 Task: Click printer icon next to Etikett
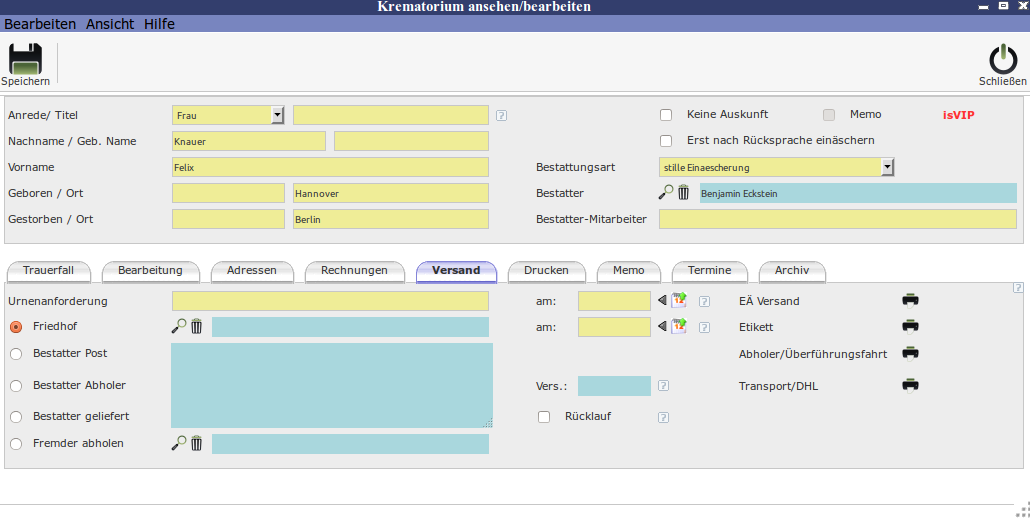[x=910, y=326]
